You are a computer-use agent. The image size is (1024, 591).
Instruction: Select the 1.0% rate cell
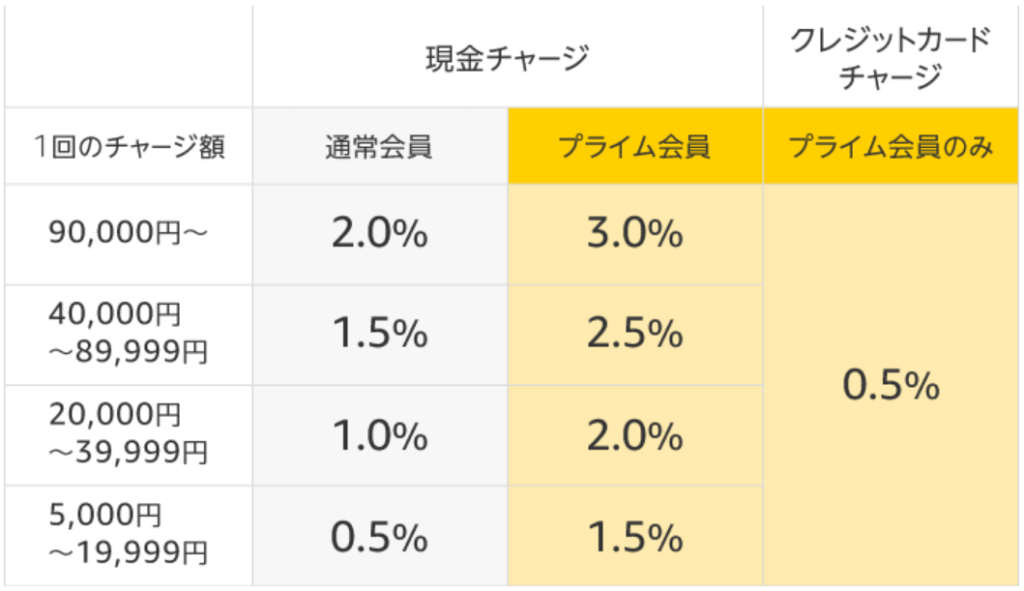(x=379, y=436)
